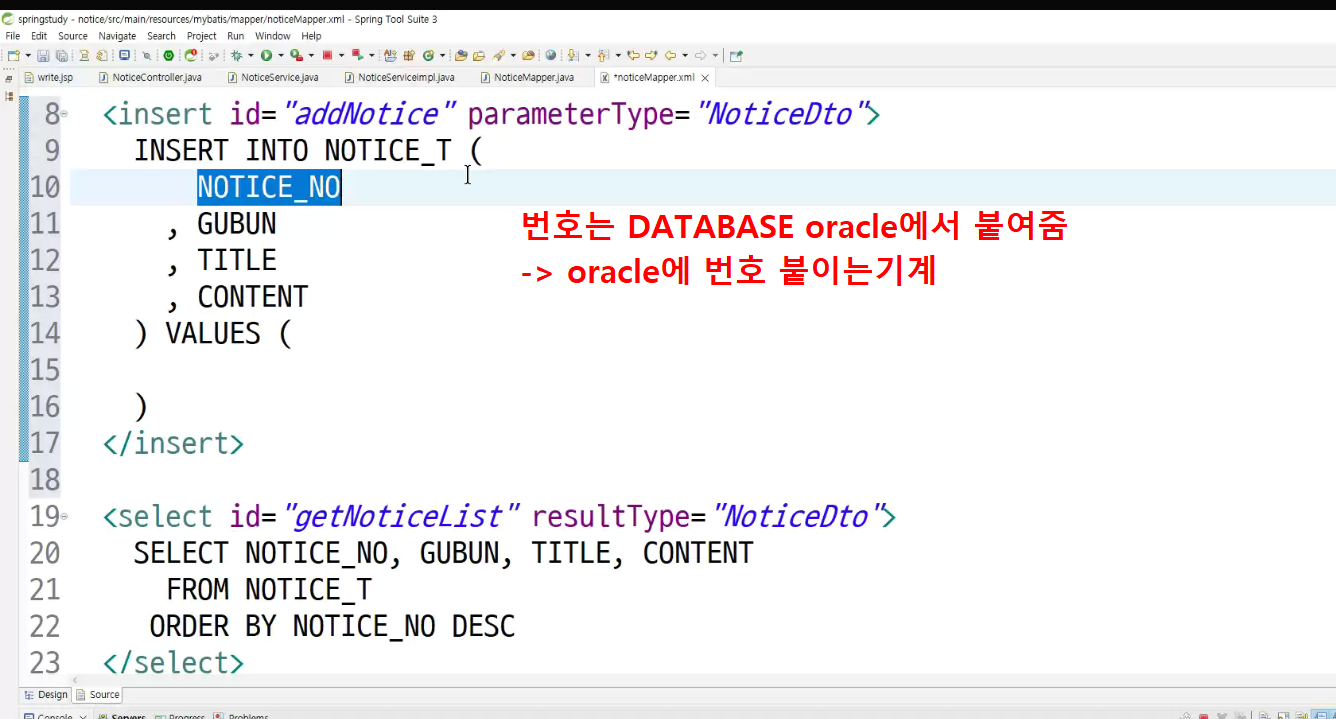The image size is (1336, 719).
Task: Switch to the Design view tab
Action: 46,695
